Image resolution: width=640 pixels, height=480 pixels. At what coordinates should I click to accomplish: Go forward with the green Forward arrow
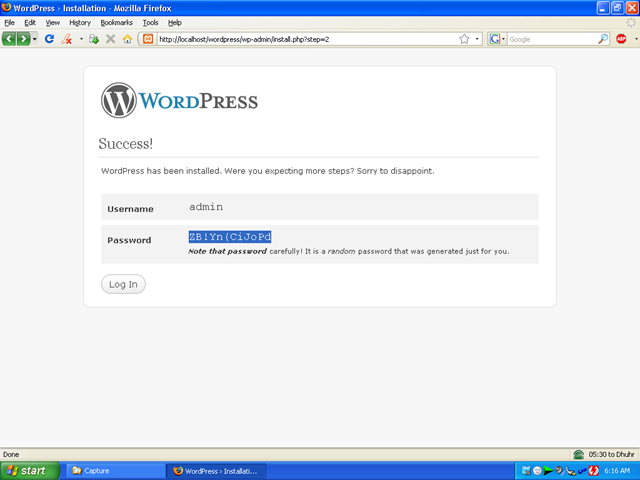(x=23, y=39)
